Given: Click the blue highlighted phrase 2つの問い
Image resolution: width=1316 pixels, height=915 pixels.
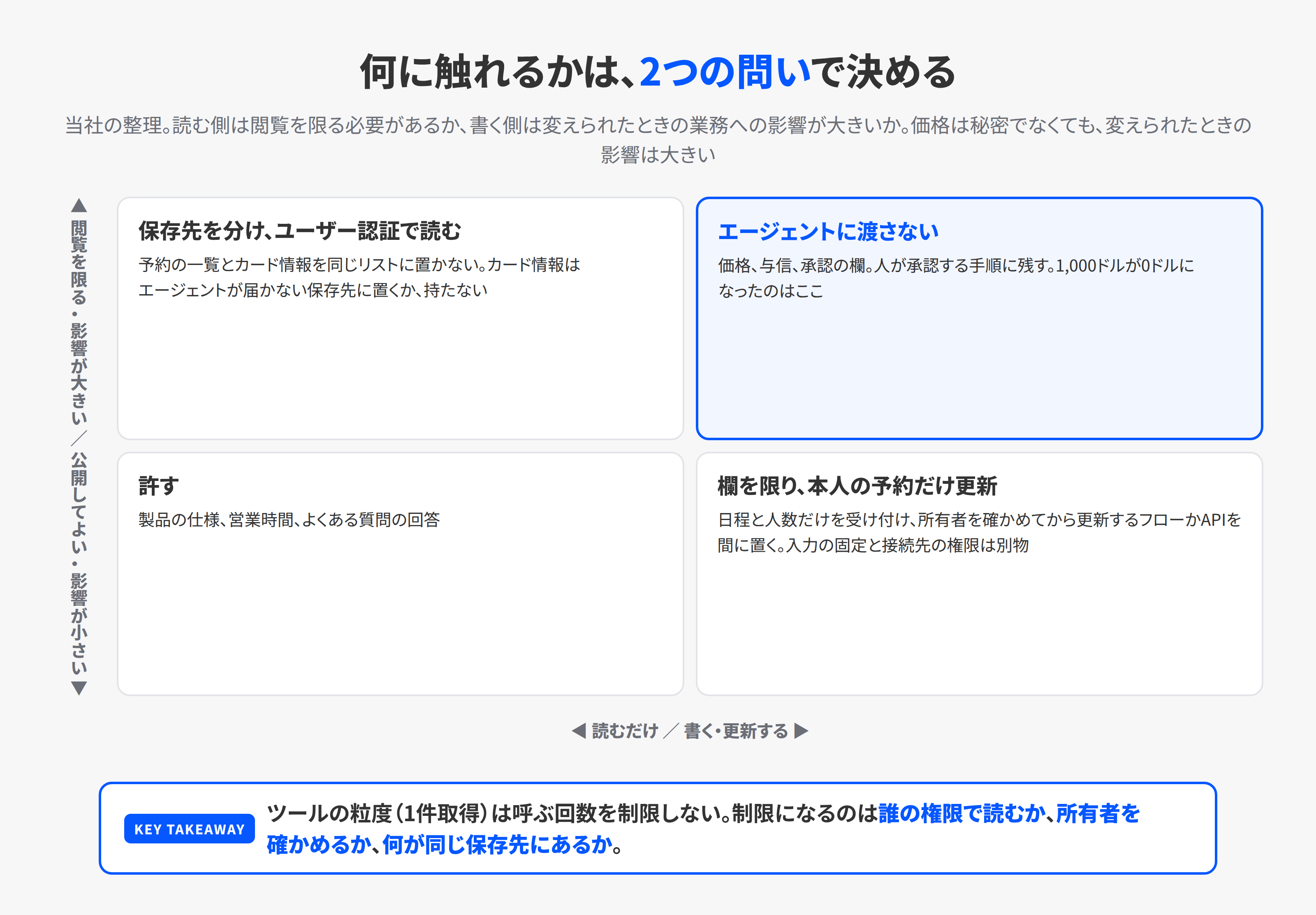Looking at the screenshot, I should pos(725,72).
